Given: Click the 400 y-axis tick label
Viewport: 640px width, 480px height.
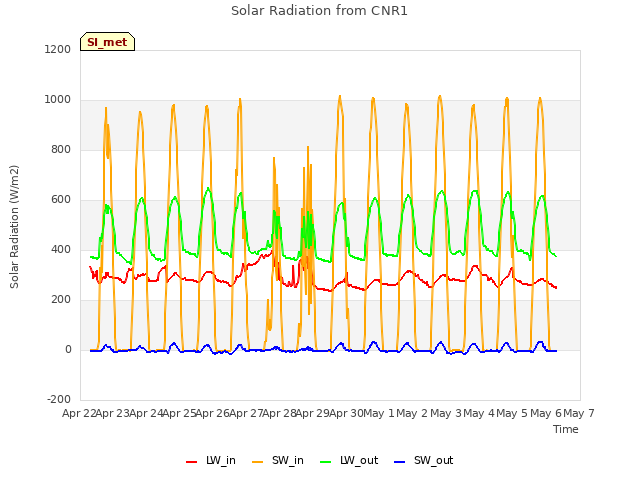Looking at the screenshot, I should [x=61, y=249].
